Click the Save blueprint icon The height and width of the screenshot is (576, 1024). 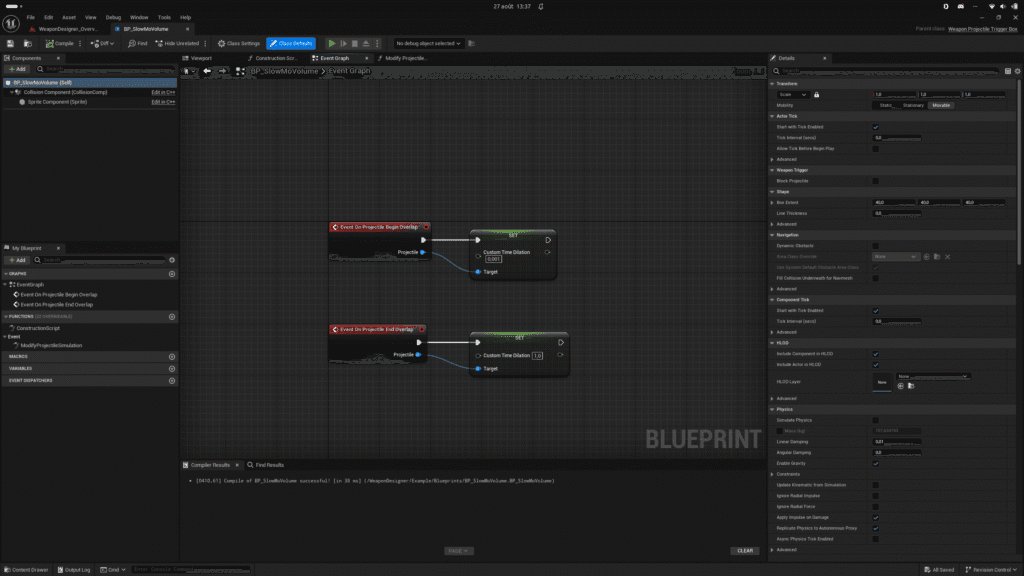[10, 44]
